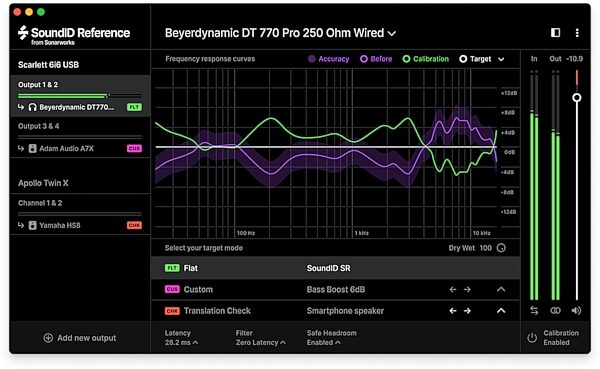Click the volume speaker icon under slider
This screenshot has height=369, width=600.
(576, 310)
